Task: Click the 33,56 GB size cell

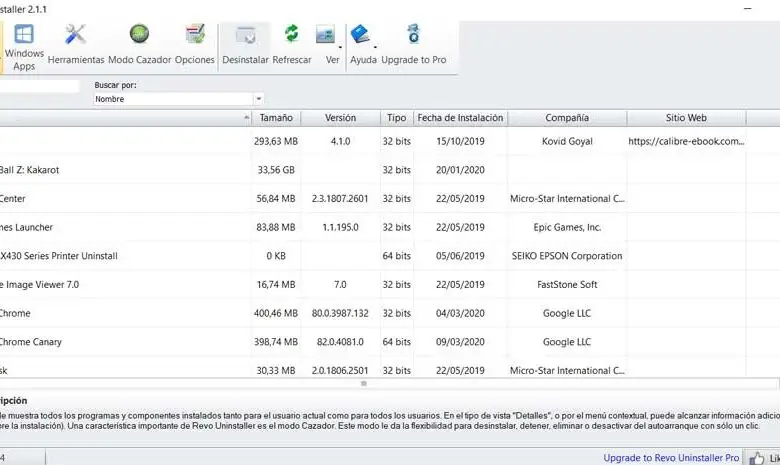Action: tap(276, 170)
